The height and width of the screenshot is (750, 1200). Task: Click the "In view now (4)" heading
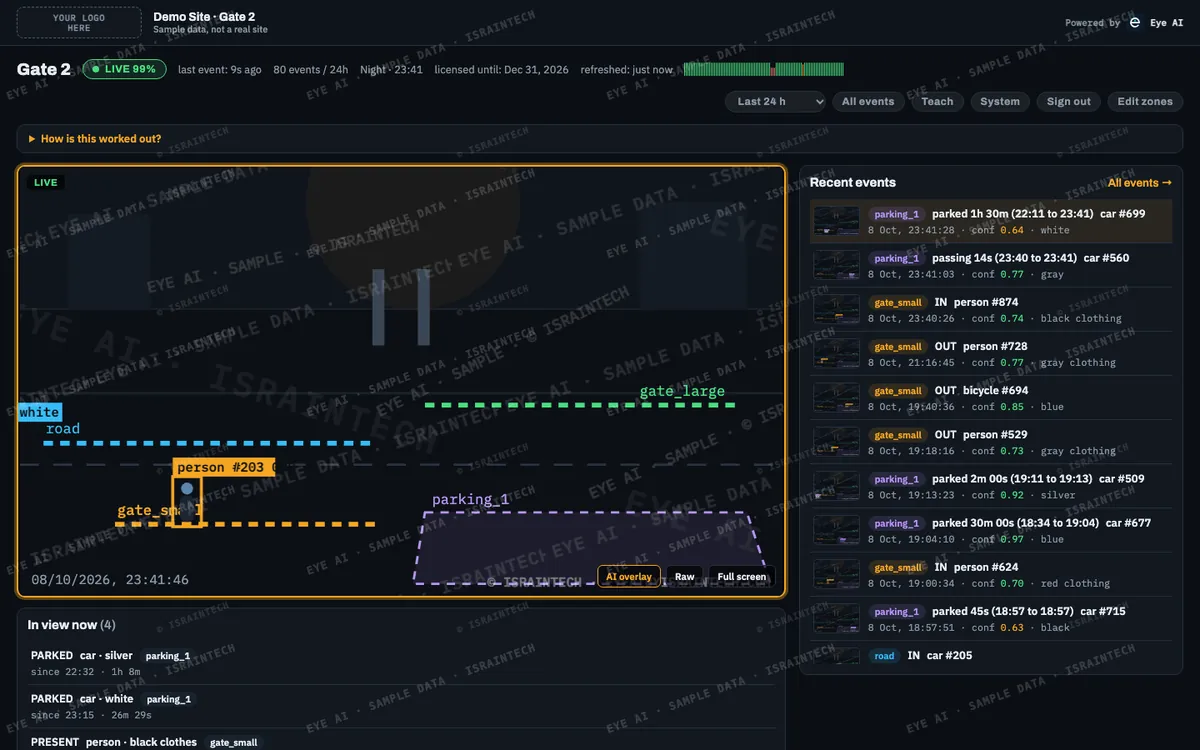click(72, 625)
